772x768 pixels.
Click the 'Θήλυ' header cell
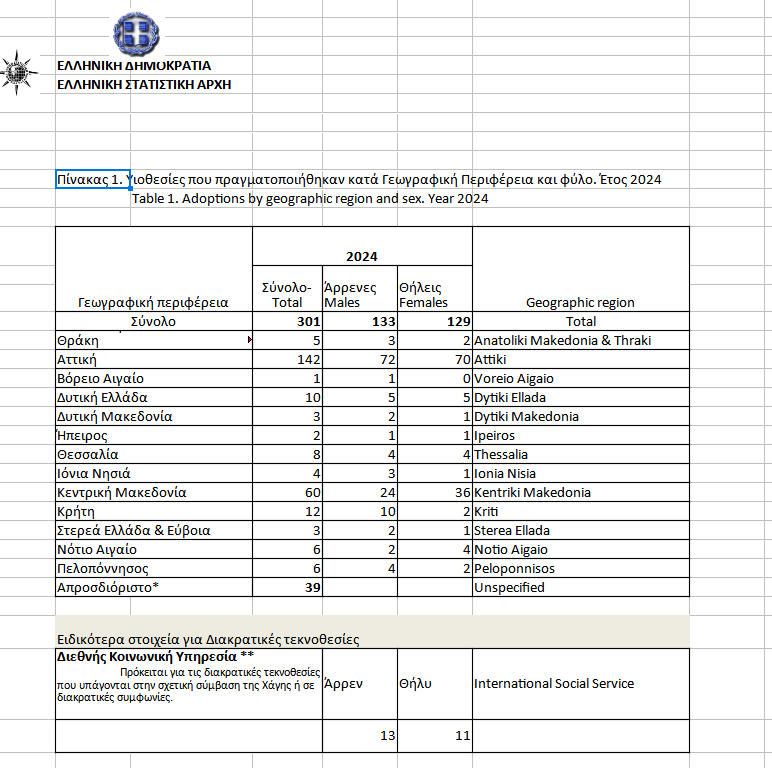pyautogui.click(x=435, y=683)
